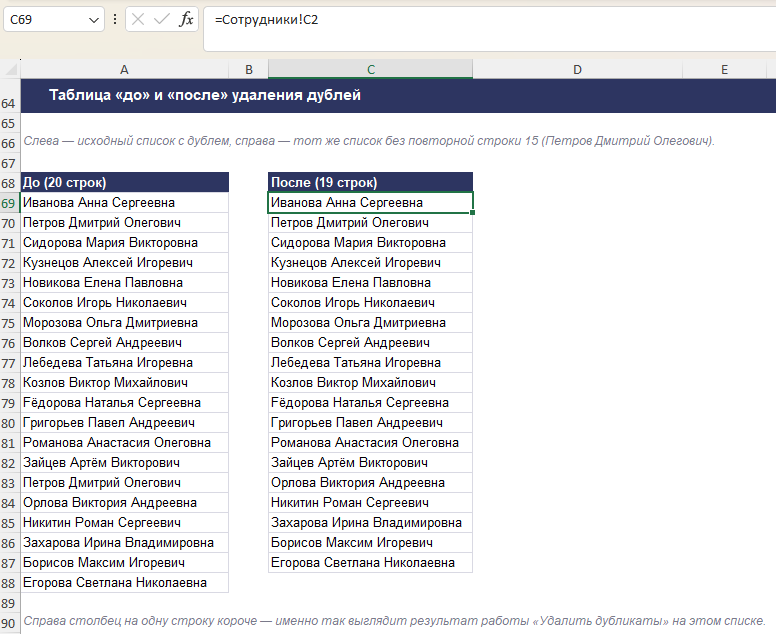
Task: Select row 88 header
Action: (x=8, y=583)
